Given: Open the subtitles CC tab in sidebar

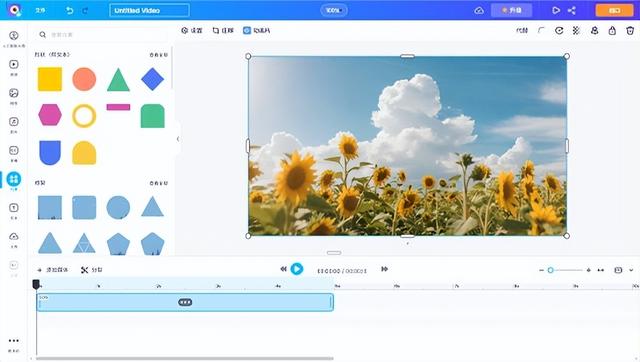Looking at the screenshot, I should pyautogui.click(x=14, y=150).
